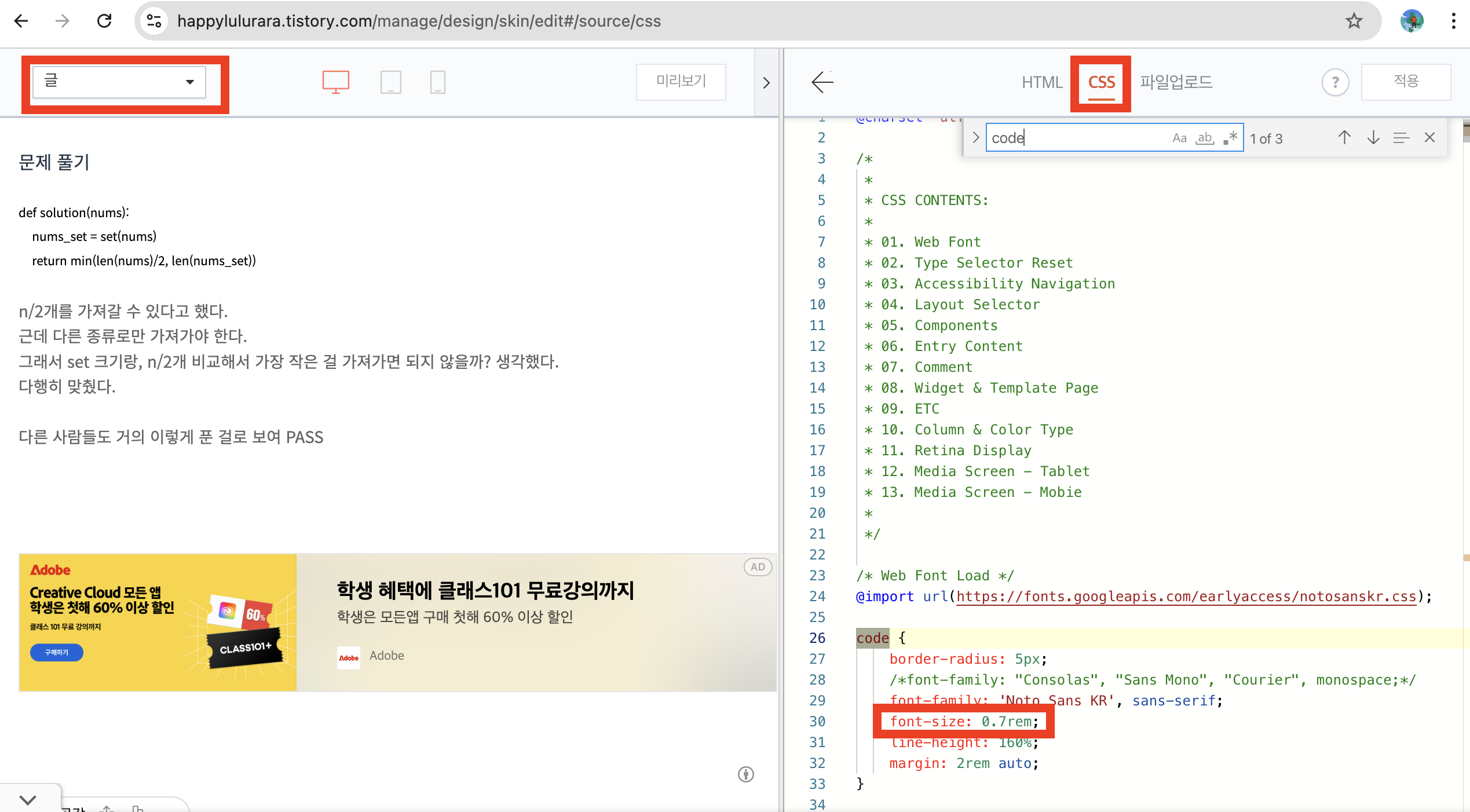The height and width of the screenshot is (812, 1470).
Task: Click '/* Web Font Load */' comment
Action: (x=935, y=576)
